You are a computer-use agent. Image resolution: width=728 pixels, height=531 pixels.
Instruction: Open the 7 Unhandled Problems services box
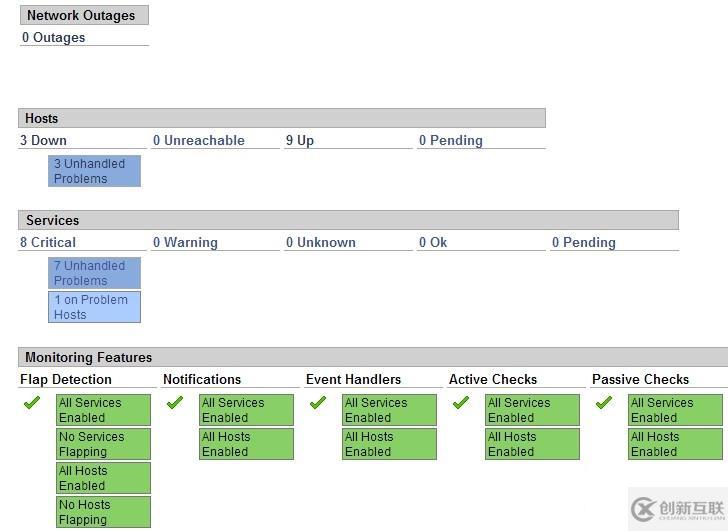pyautogui.click(x=94, y=273)
